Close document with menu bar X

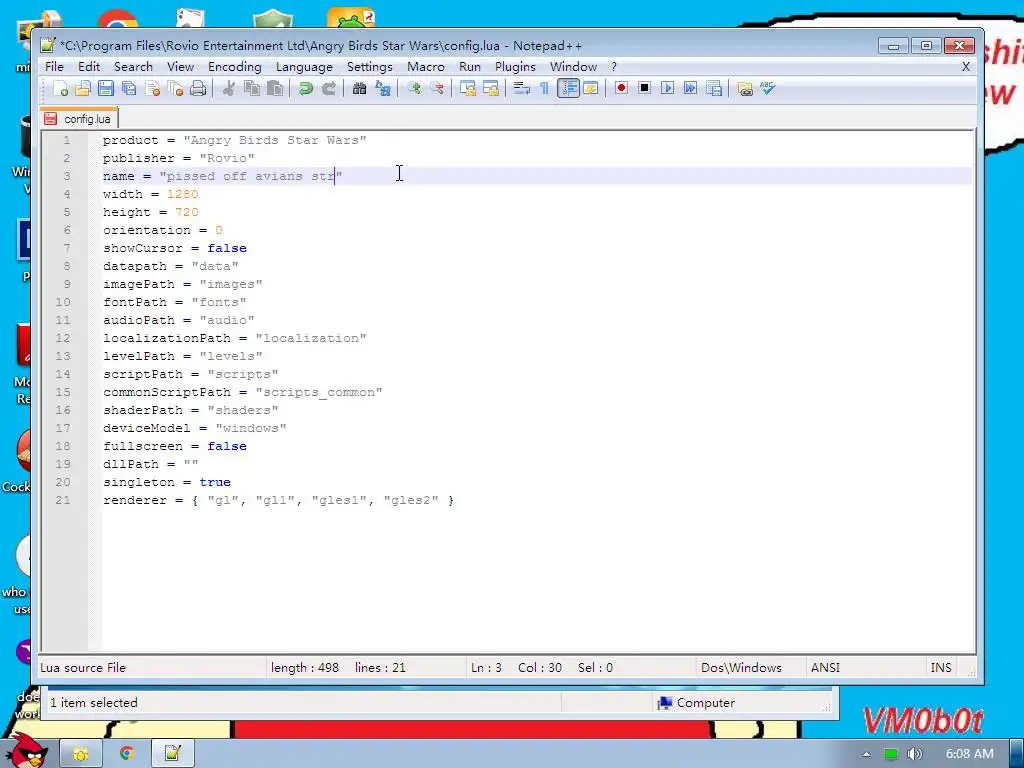coord(966,67)
